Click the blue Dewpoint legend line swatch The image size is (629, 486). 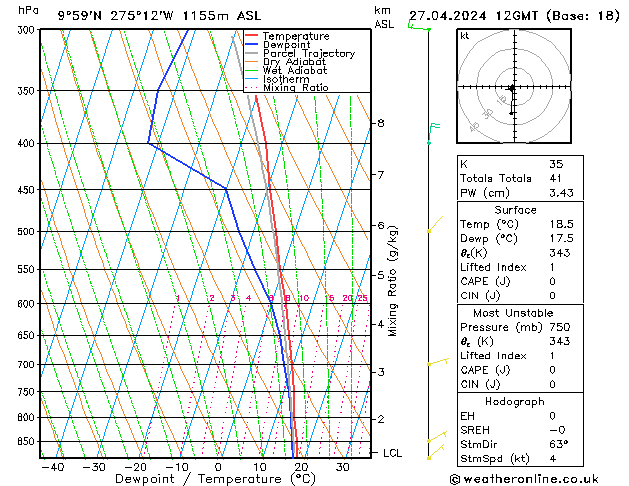point(252,45)
